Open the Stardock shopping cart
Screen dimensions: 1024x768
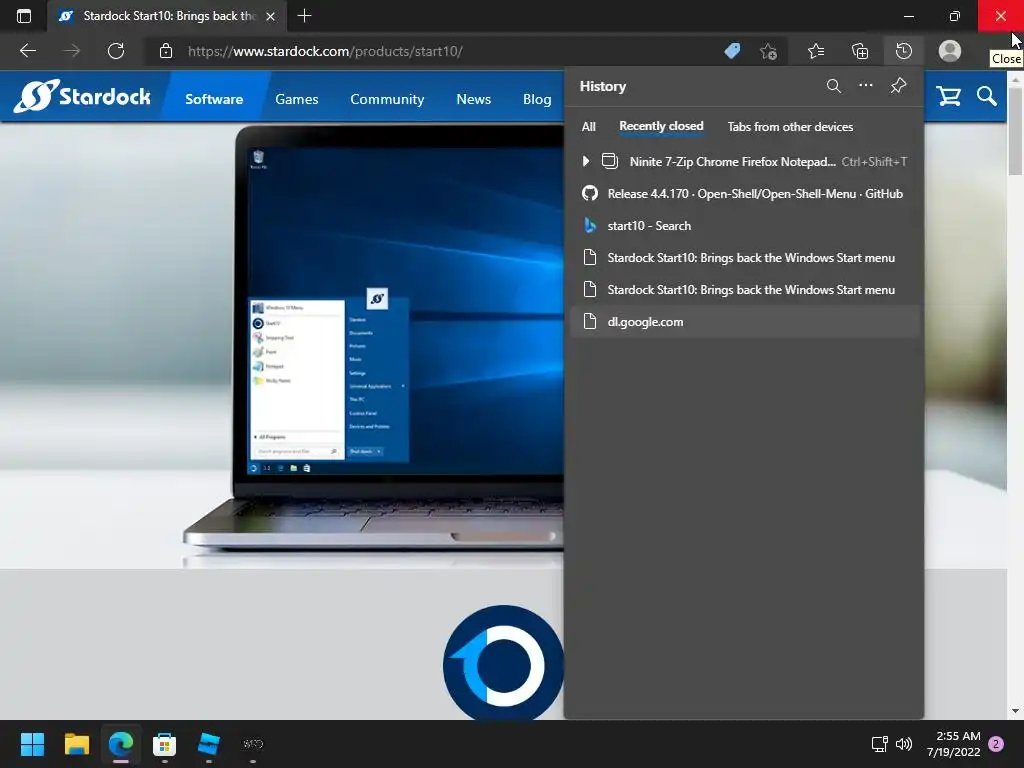click(948, 96)
